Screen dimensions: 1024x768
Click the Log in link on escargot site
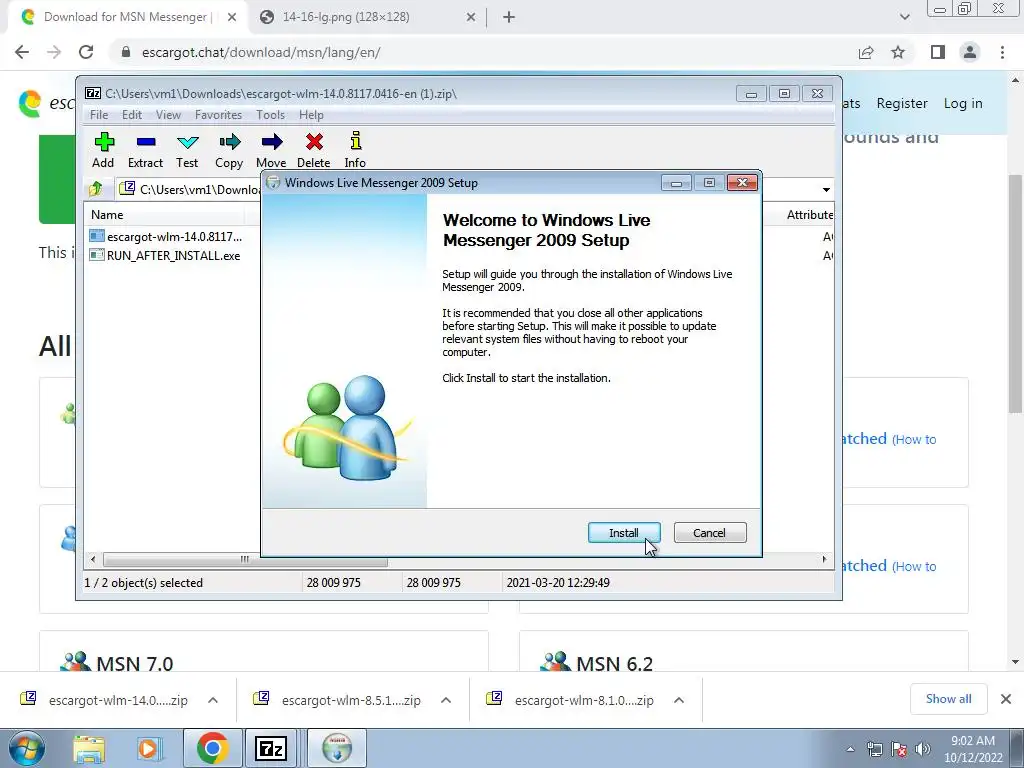(x=963, y=103)
